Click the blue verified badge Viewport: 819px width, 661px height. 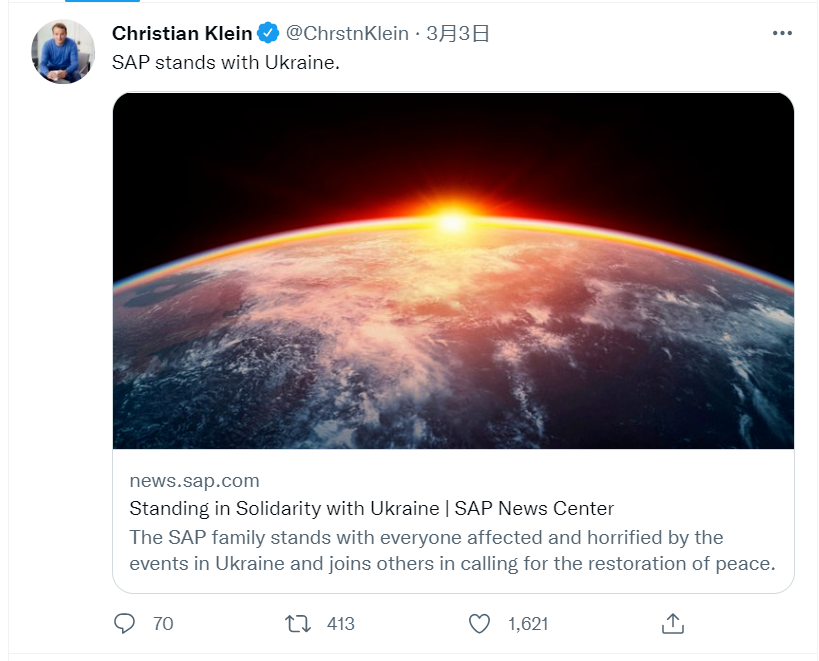(268, 33)
